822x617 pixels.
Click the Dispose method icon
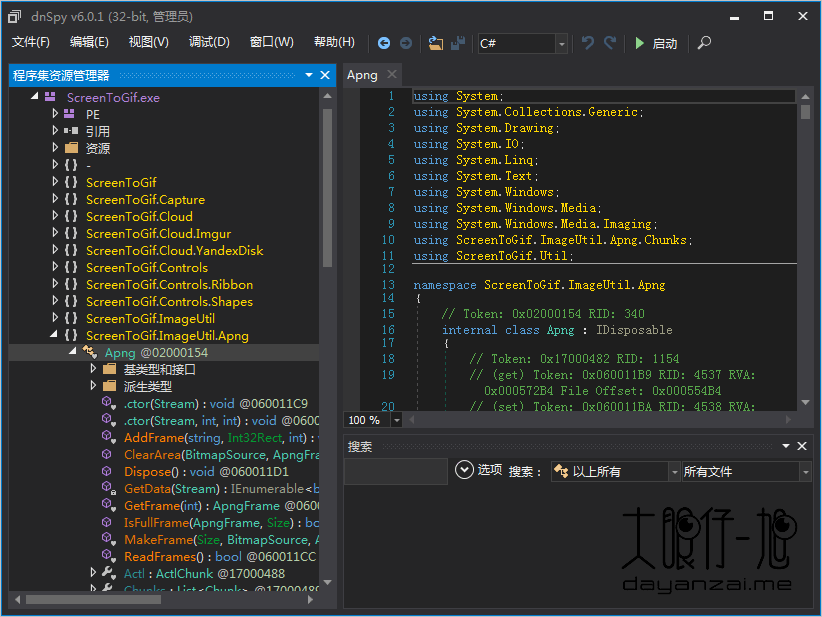pyautogui.click(x=107, y=471)
